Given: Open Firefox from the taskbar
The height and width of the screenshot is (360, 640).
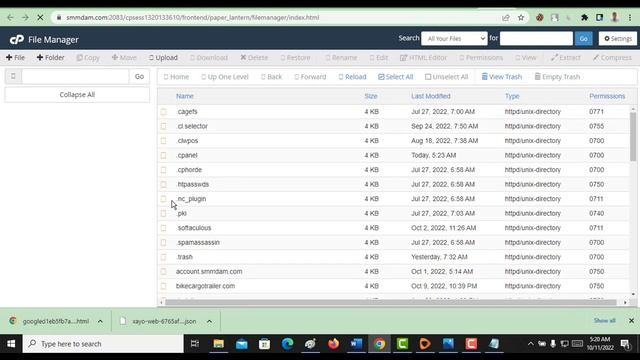Looking at the screenshot, I should pos(333,344).
